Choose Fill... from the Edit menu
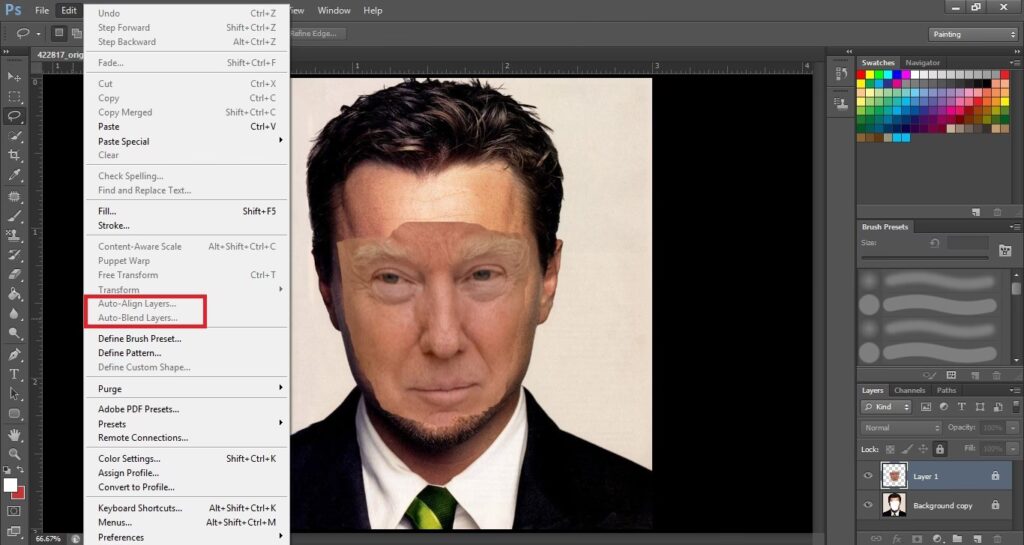The width and height of the screenshot is (1024, 545). tap(107, 211)
